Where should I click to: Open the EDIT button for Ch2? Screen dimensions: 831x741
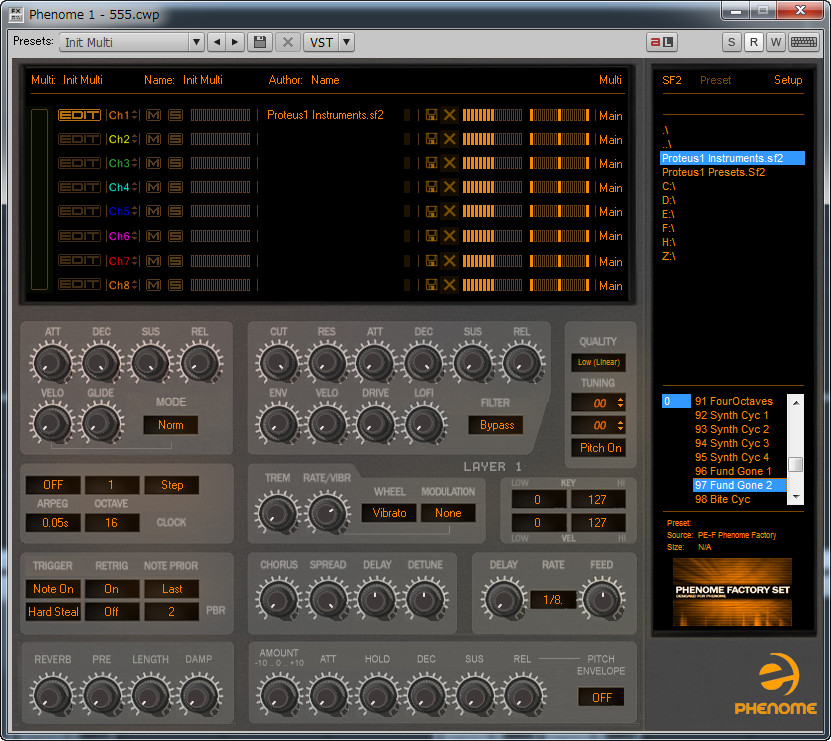[x=79, y=139]
